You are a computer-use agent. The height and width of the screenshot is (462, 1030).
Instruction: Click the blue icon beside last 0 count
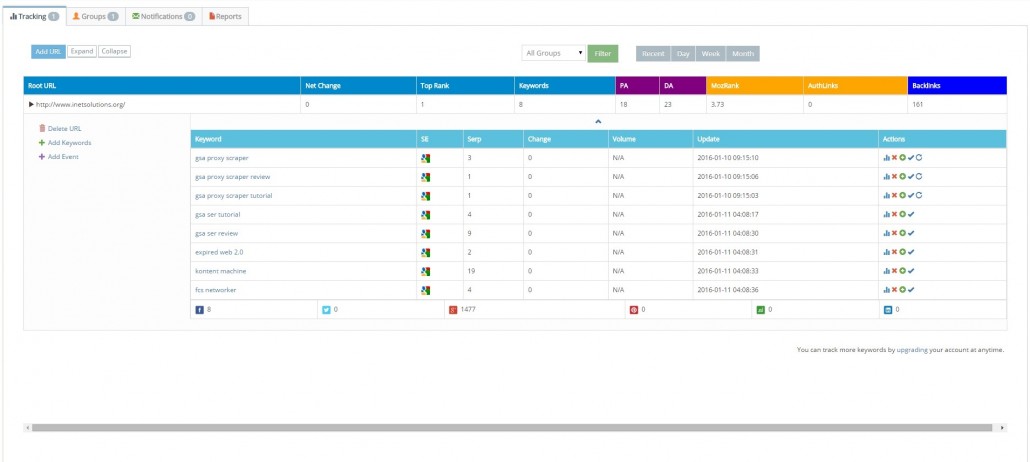tap(888, 310)
